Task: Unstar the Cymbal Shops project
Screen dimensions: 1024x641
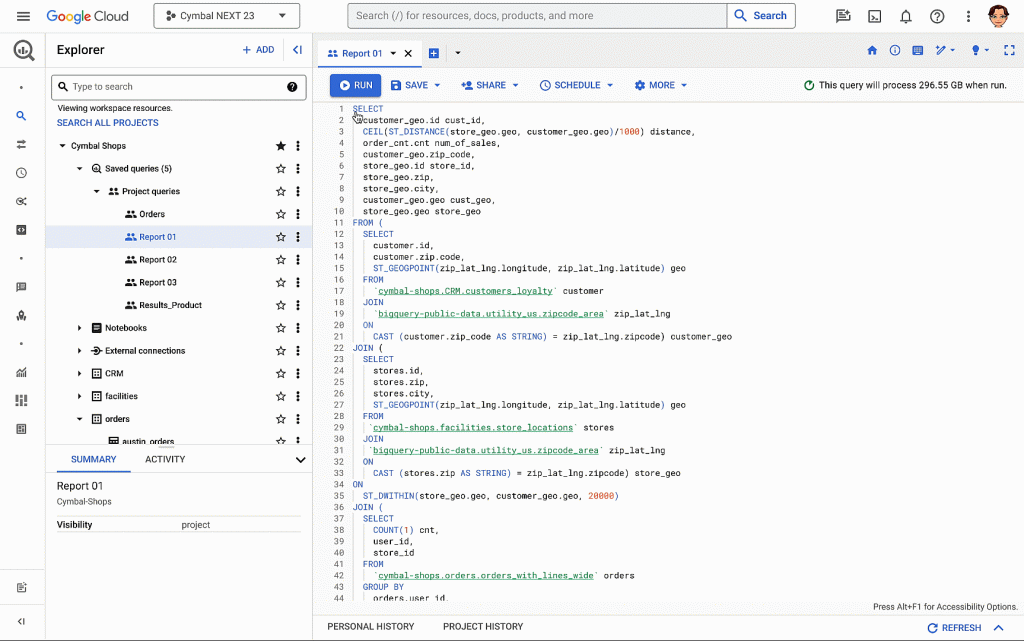Action: click(281, 146)
